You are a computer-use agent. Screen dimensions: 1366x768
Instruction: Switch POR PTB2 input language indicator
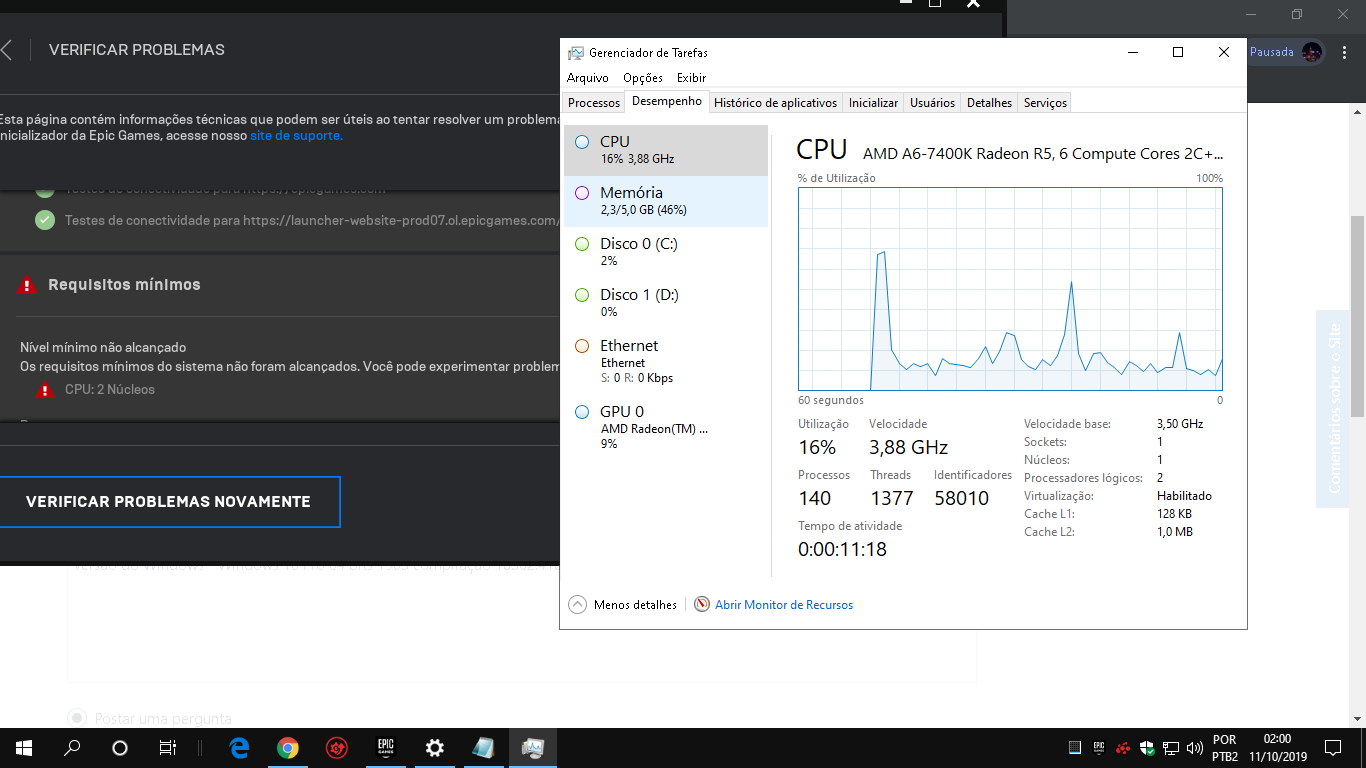pos(1225,748)
